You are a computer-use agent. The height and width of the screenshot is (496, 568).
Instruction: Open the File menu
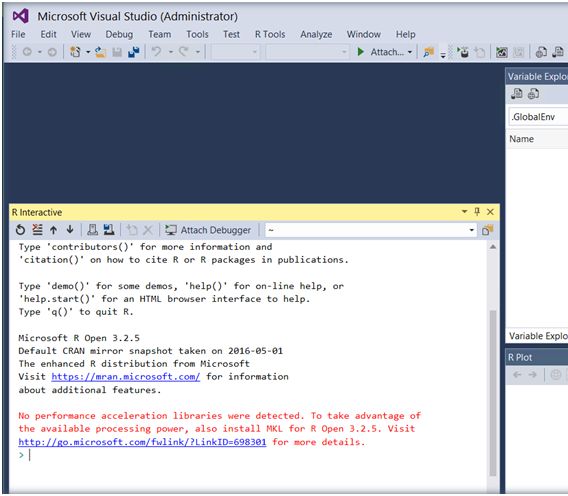(x=18, y=34)
